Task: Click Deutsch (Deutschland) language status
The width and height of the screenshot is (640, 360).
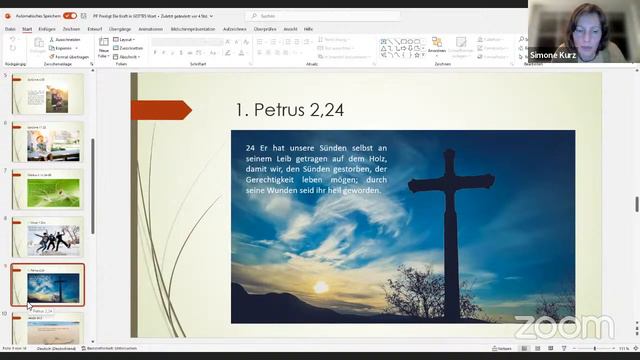Action: point(56,349)
